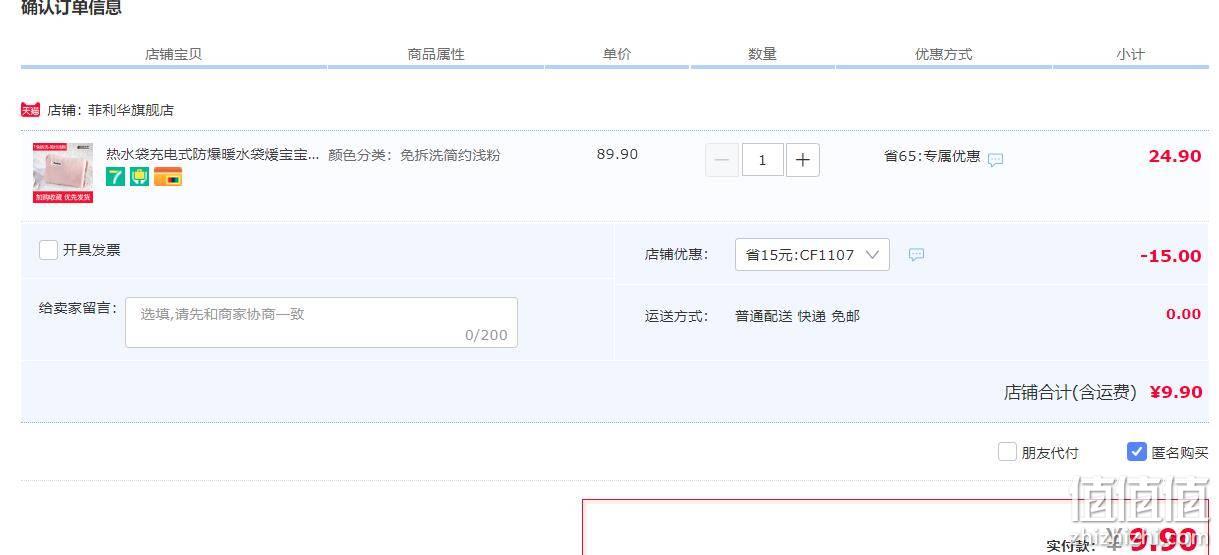Open the pink hot water bag thumbnail
The width and height of the screenshot is (1219, 555).
point(63,172)
